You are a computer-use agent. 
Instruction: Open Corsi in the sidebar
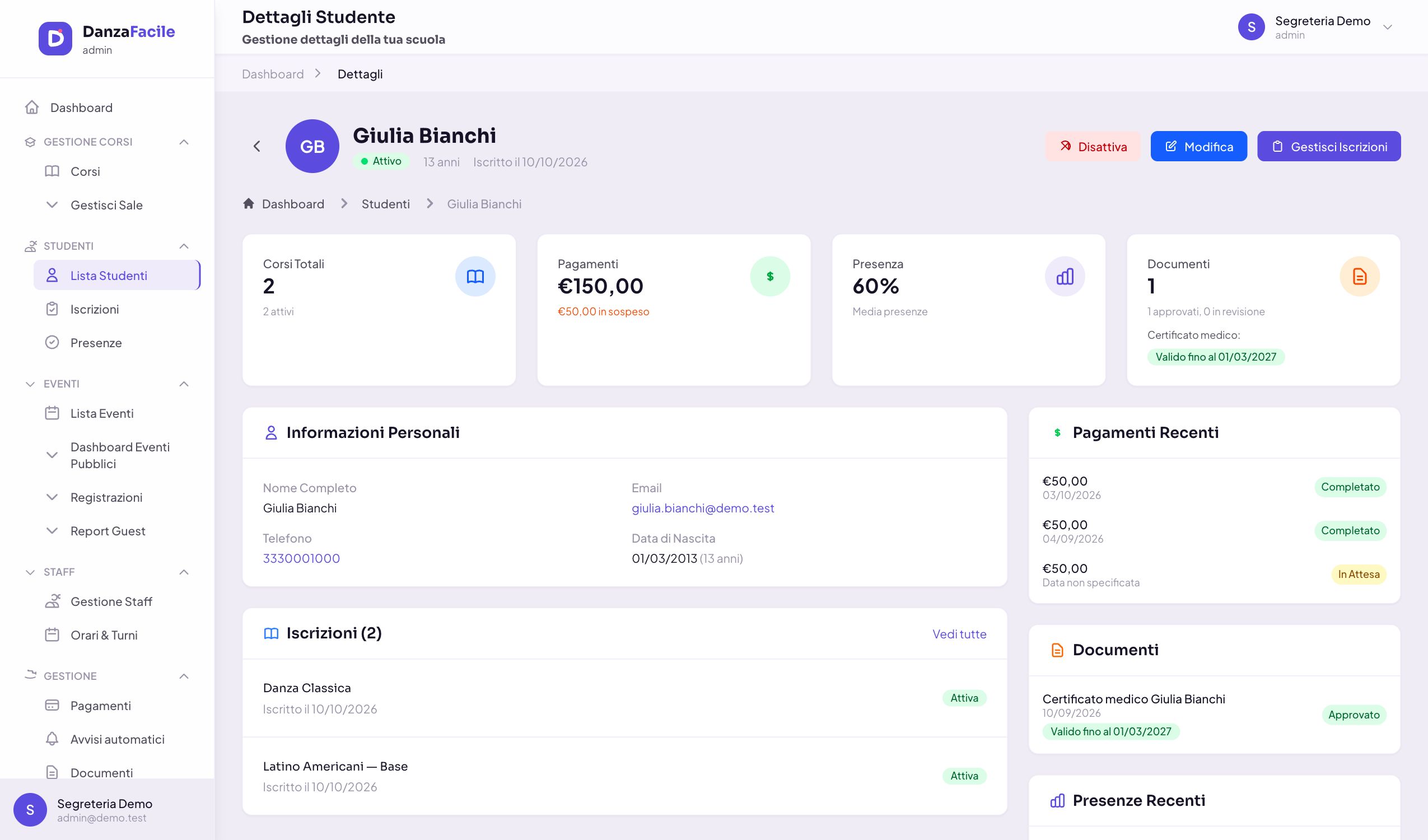click(116, 171)
